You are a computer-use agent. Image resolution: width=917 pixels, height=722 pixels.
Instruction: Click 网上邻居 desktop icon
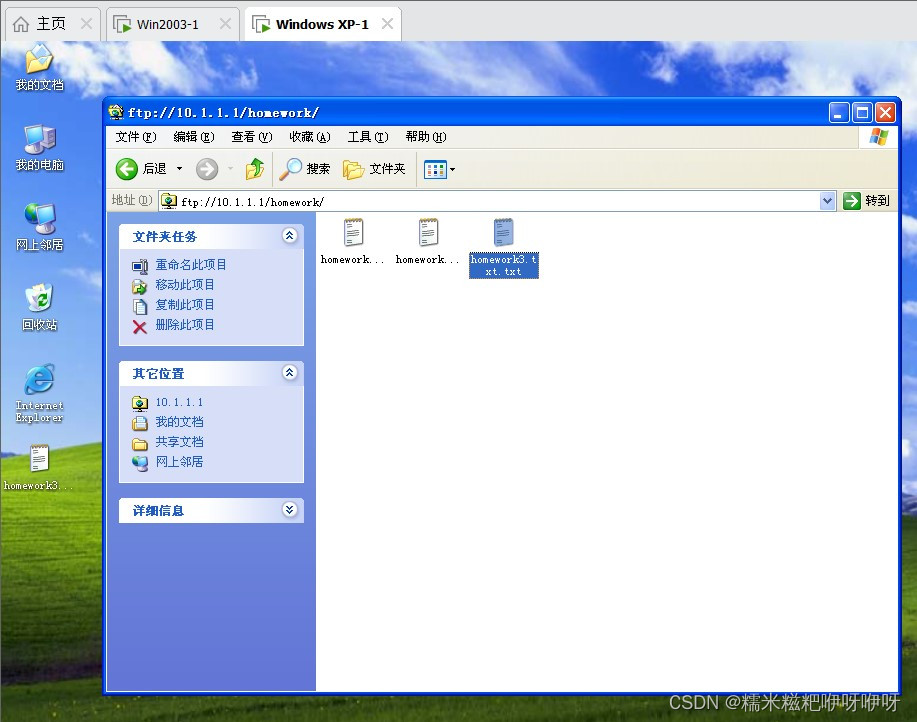(39, 227)
